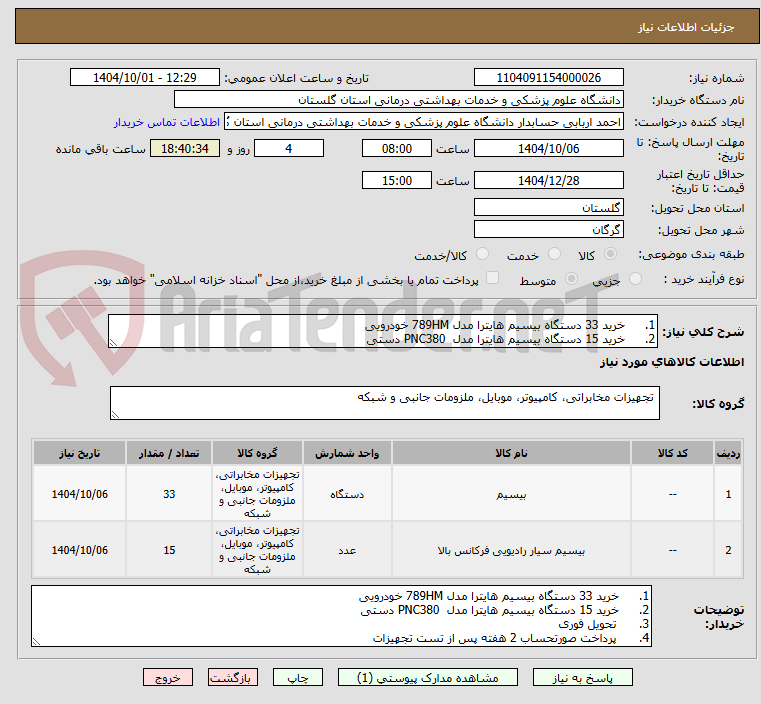The height and width of the screenshot is (704, 761).
Task: Click need date 1404/10/06 in row 1
Action: (80, 494)
